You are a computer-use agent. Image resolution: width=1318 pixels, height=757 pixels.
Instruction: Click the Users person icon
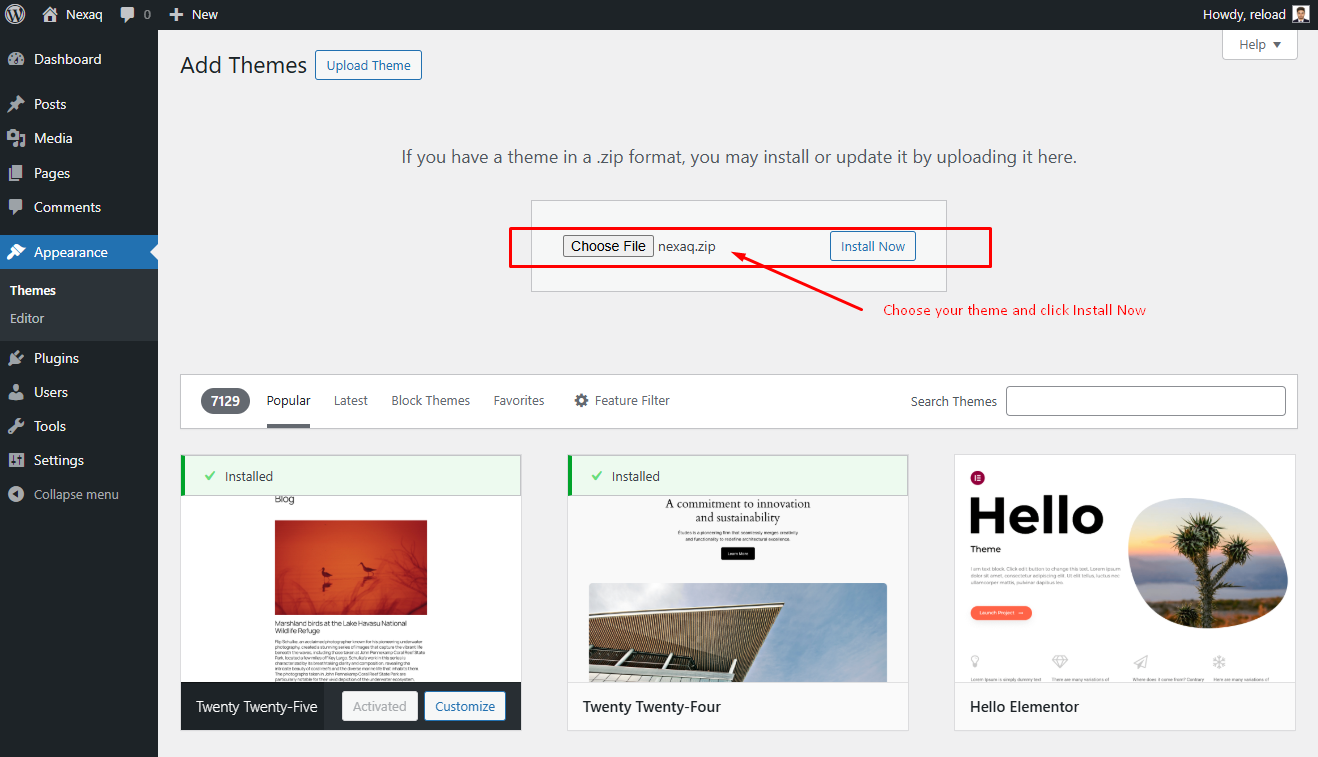pos(16,392)
